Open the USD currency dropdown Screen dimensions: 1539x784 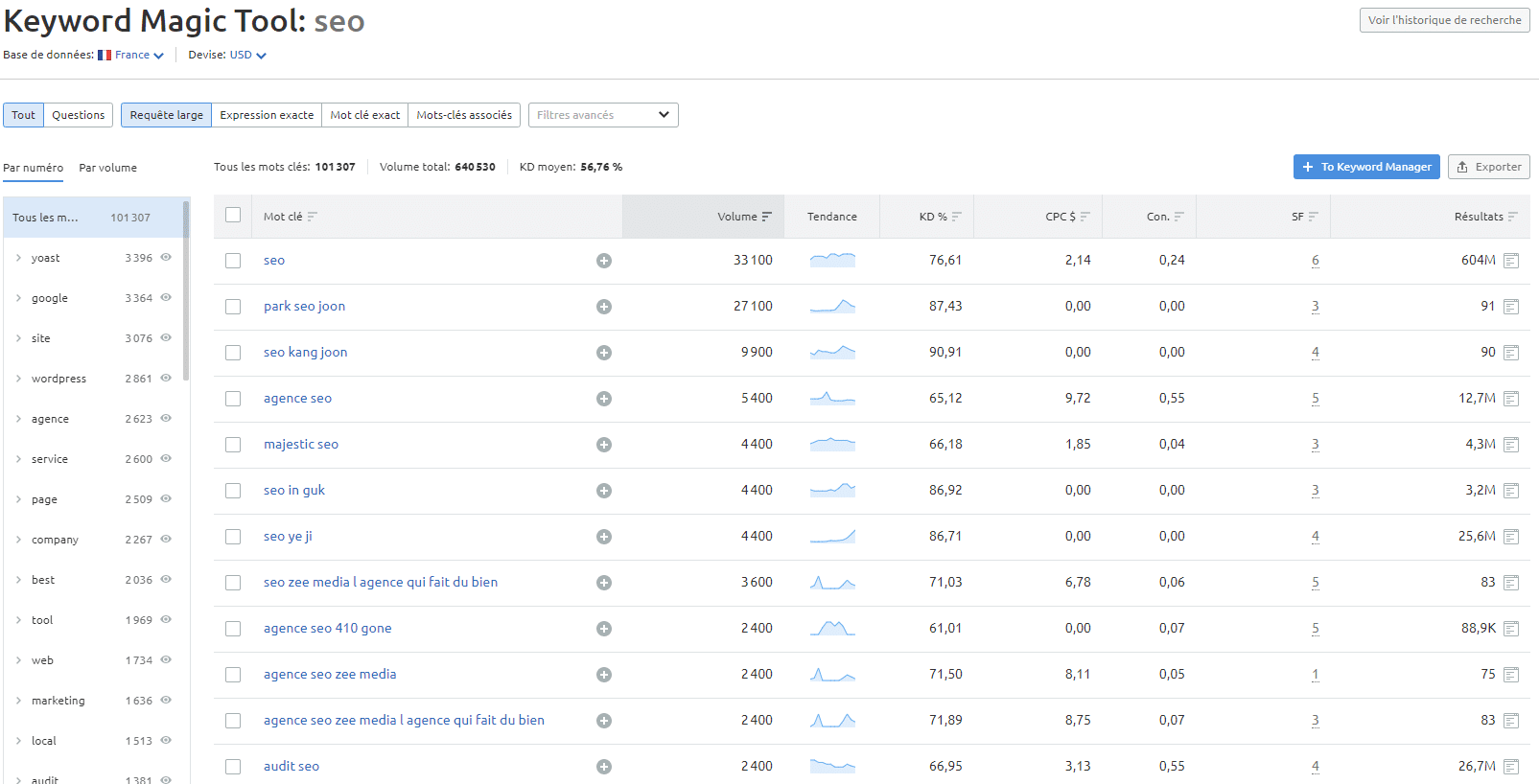247,55
